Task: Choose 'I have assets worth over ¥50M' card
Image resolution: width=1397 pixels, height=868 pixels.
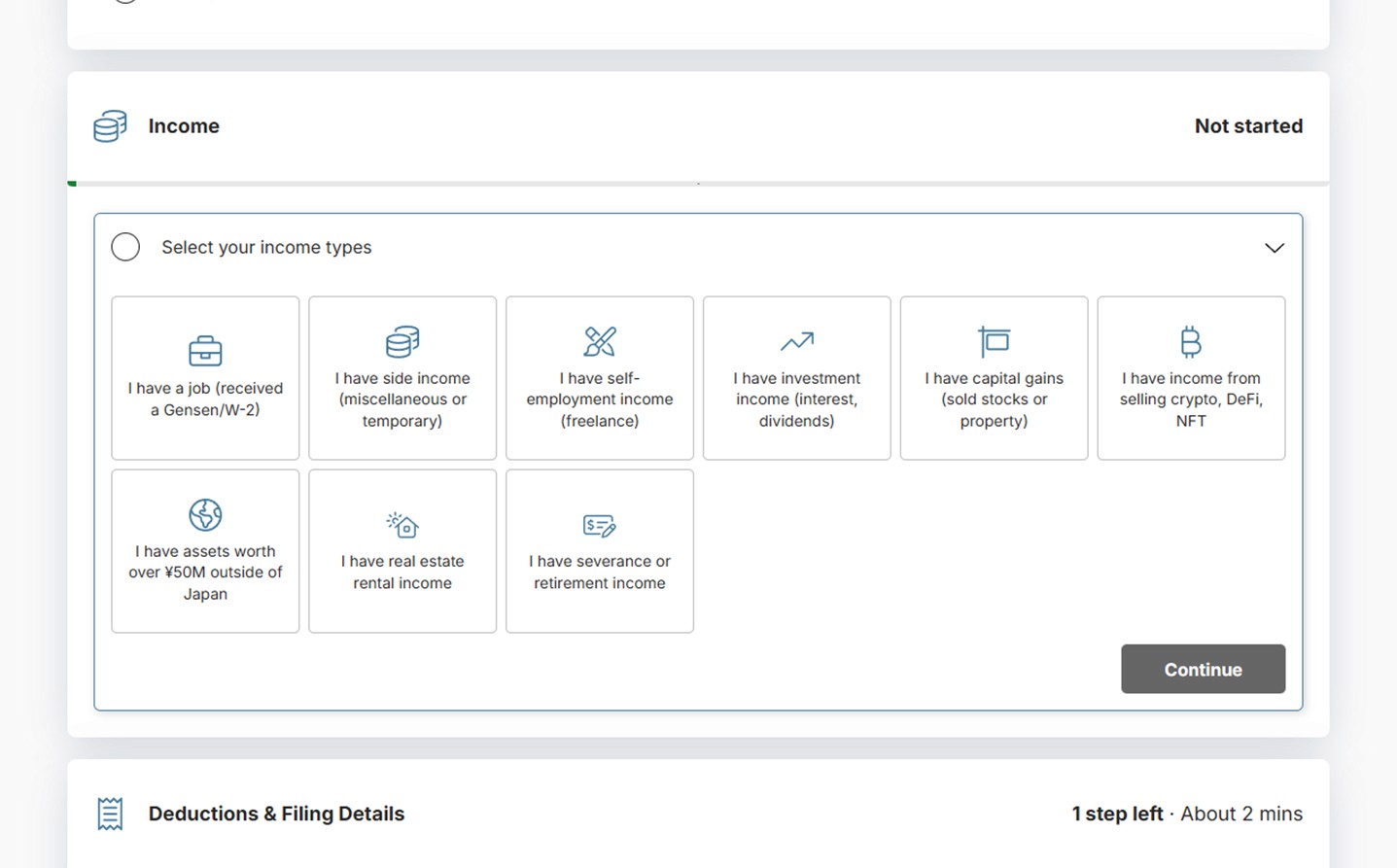Action: pyautogui.click(x=205, y=551)
